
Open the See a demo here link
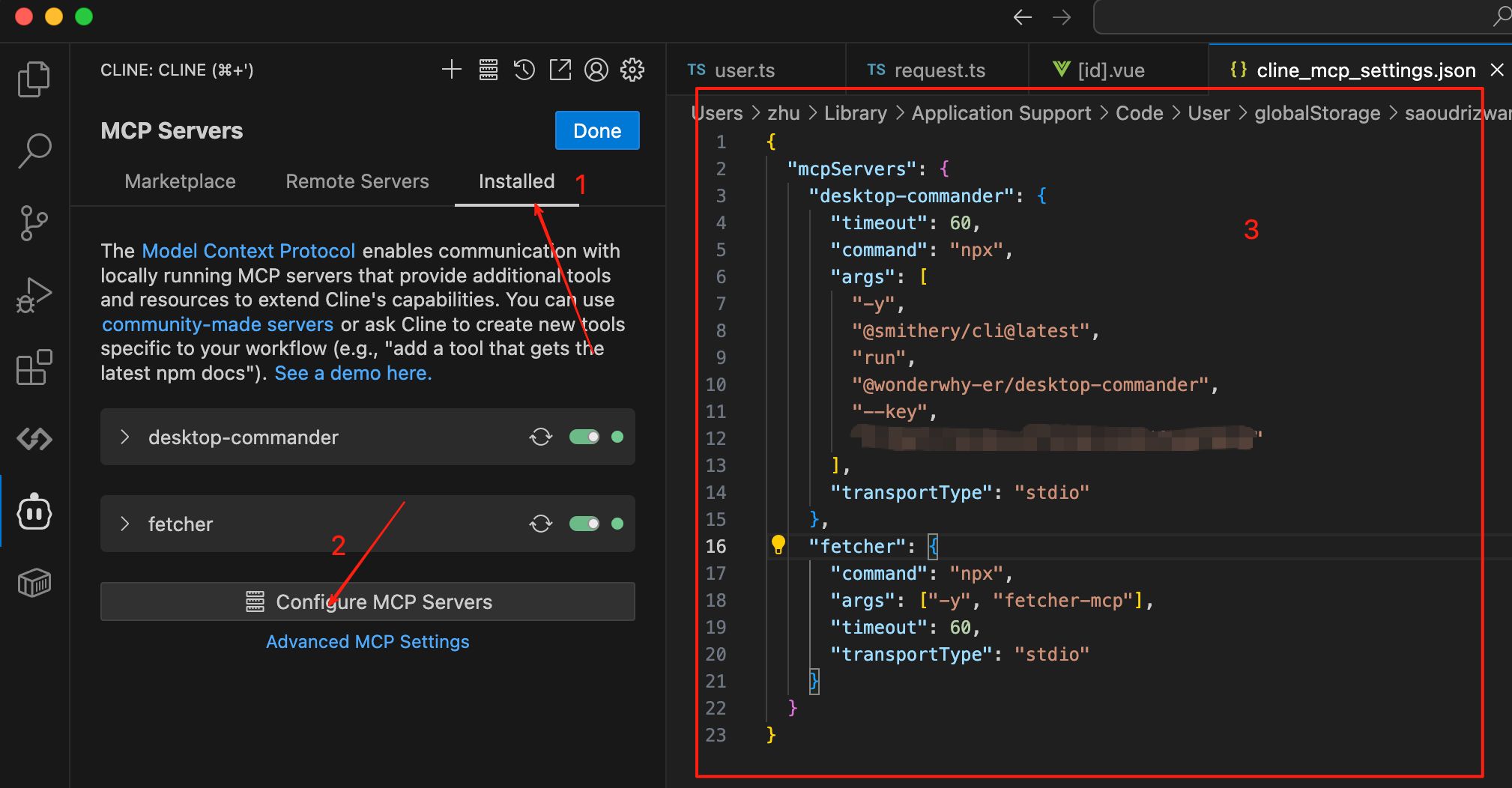click(353, 373)
